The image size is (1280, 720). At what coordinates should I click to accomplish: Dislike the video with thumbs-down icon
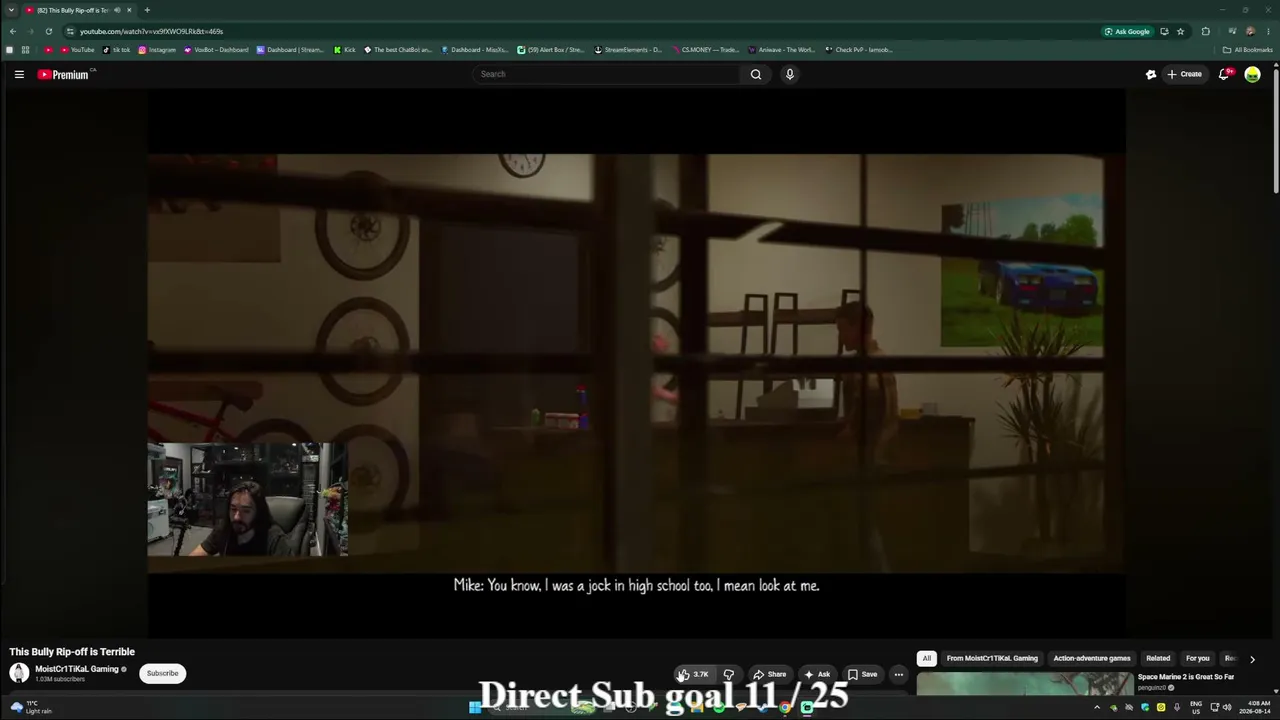(x=729, y=674)
